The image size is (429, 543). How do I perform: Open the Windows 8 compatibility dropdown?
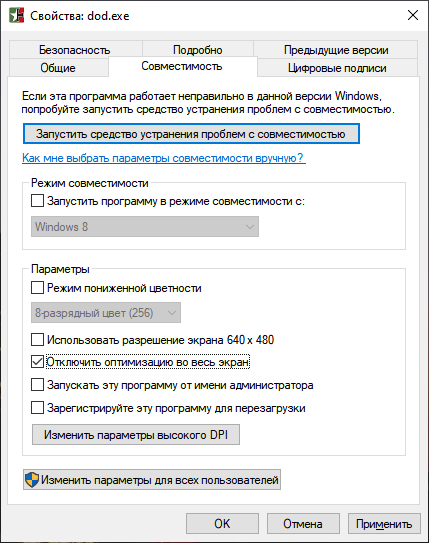click(145, 227)
